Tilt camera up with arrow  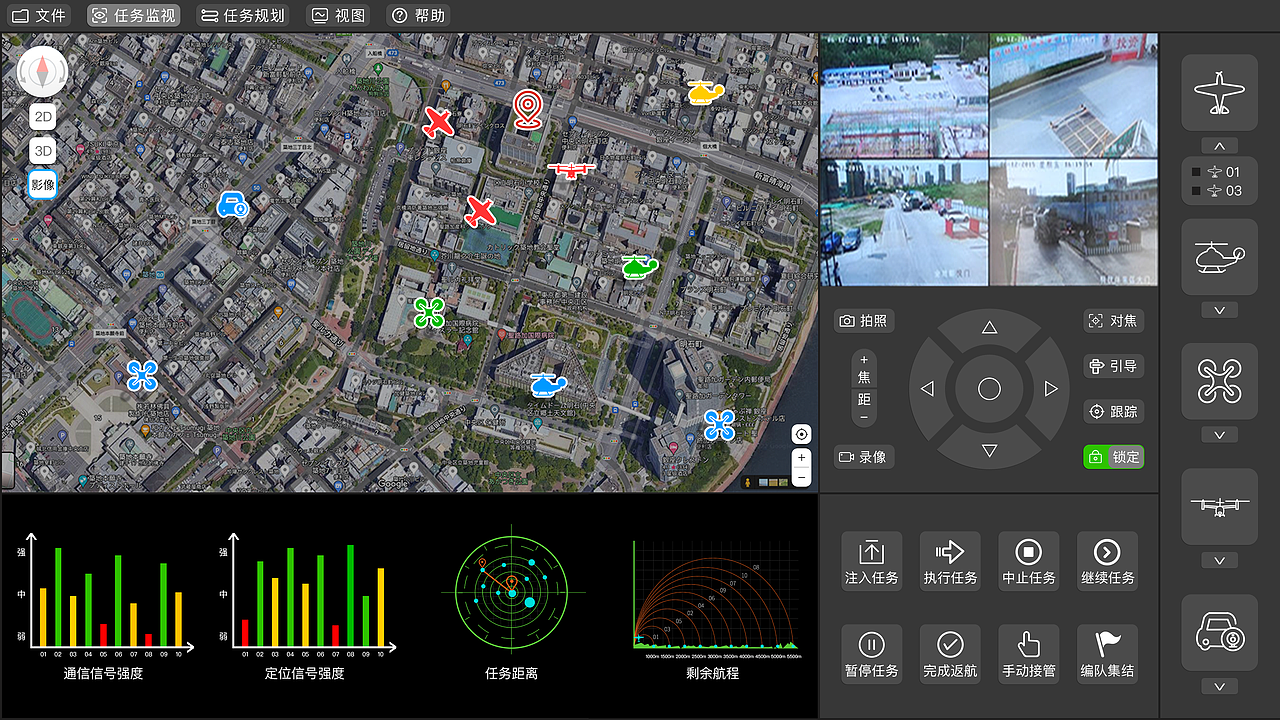(x=989, y=328)
